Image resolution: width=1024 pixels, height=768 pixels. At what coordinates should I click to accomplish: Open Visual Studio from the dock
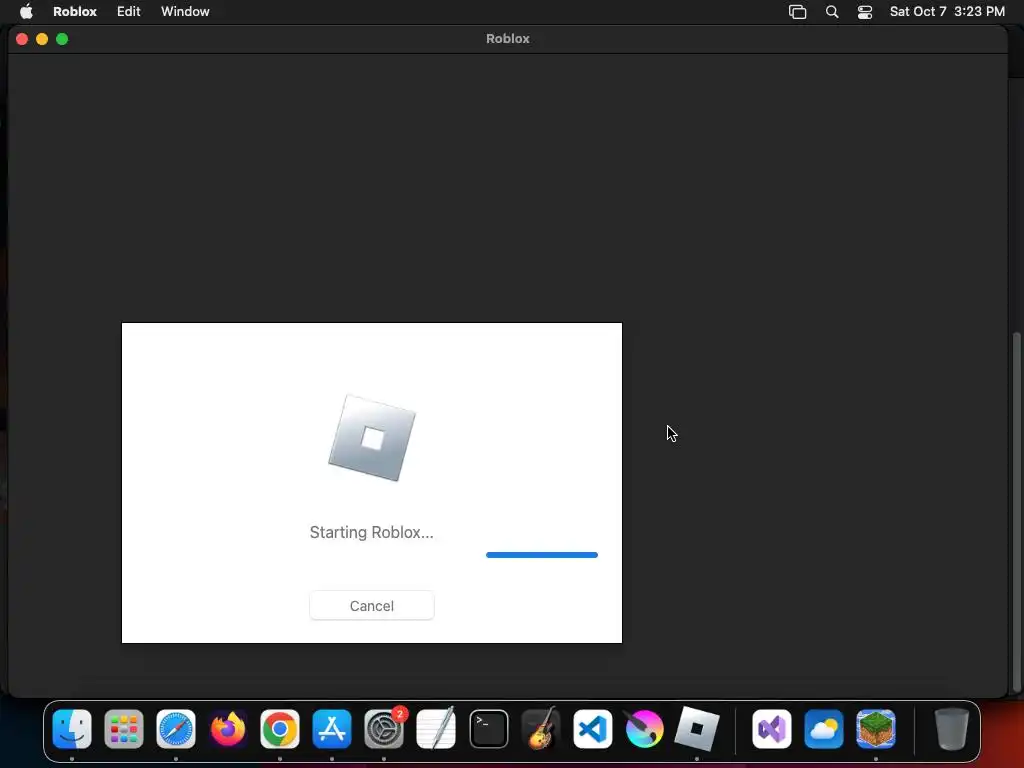click(x=772, y=729)
